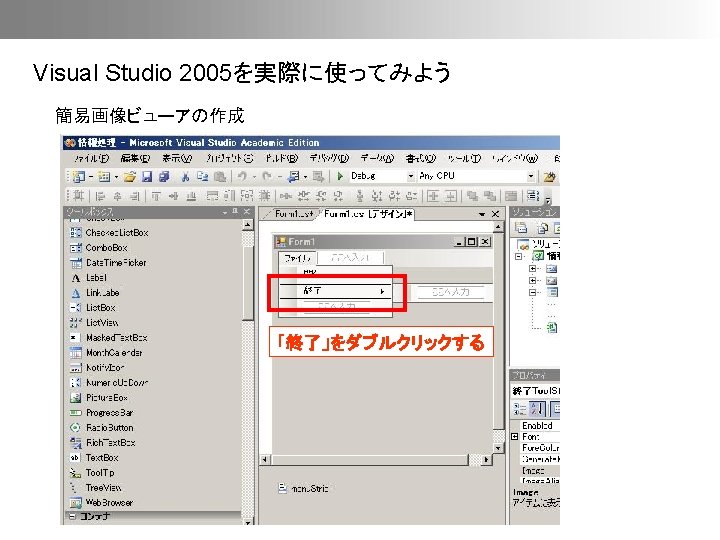Switch to the Form1.cs code tab
The height and width of the screenshot is (540, 720).
pyautogui.click(x=293, y=214)
